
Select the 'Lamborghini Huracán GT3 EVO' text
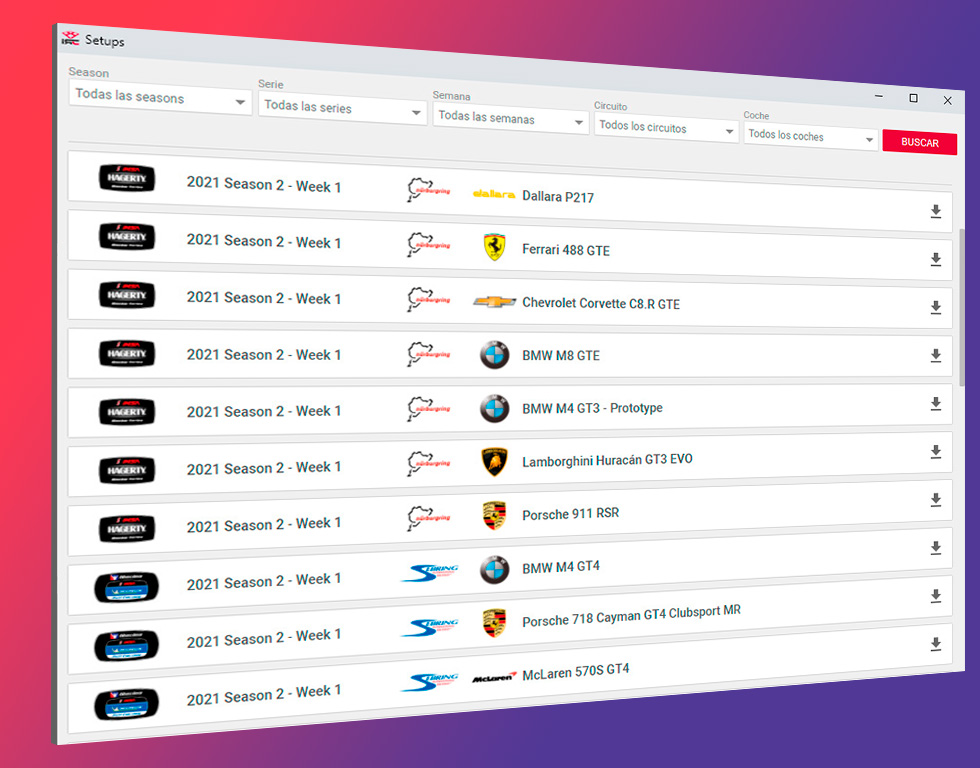pos(608,461)
